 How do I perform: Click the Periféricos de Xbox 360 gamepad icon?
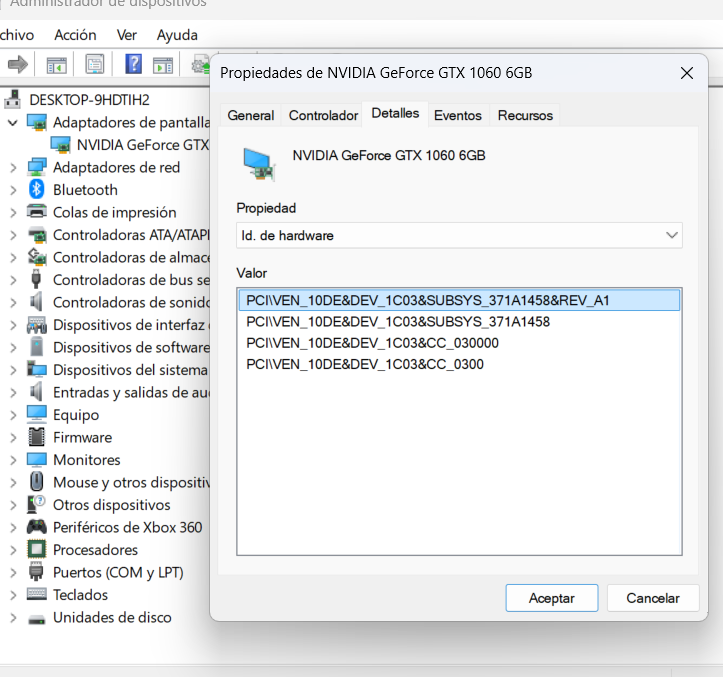click(x=37, y=527)
